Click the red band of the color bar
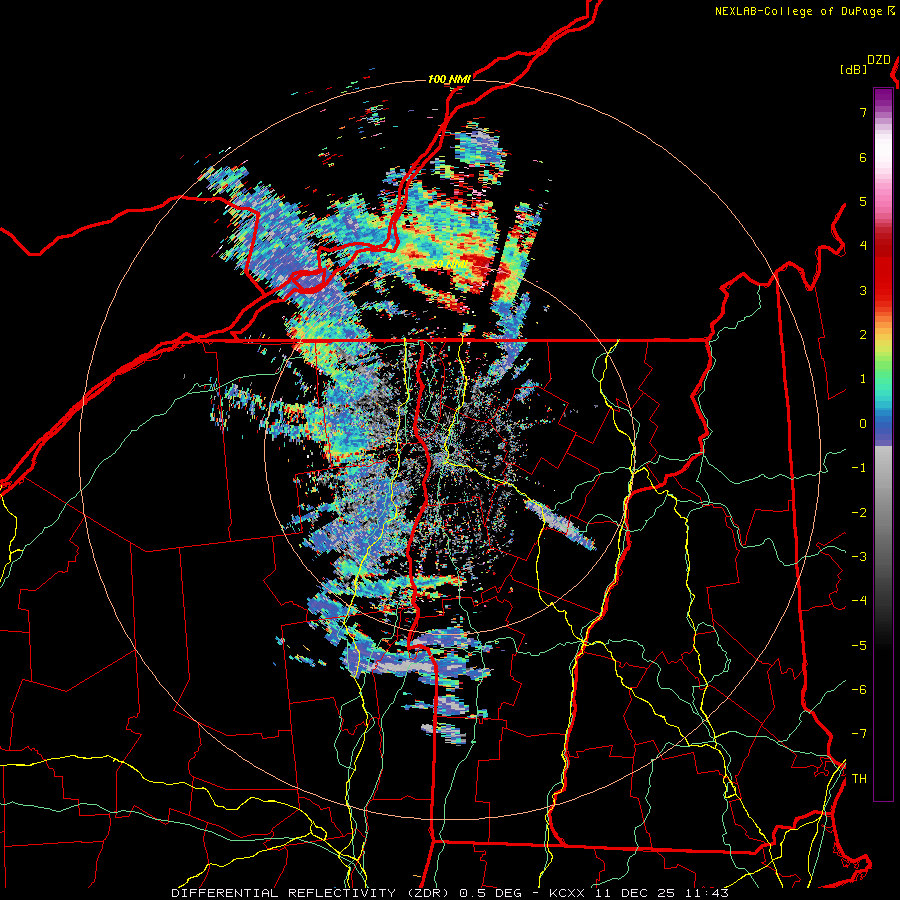This screenshot has height=900, width=900. 883,267
